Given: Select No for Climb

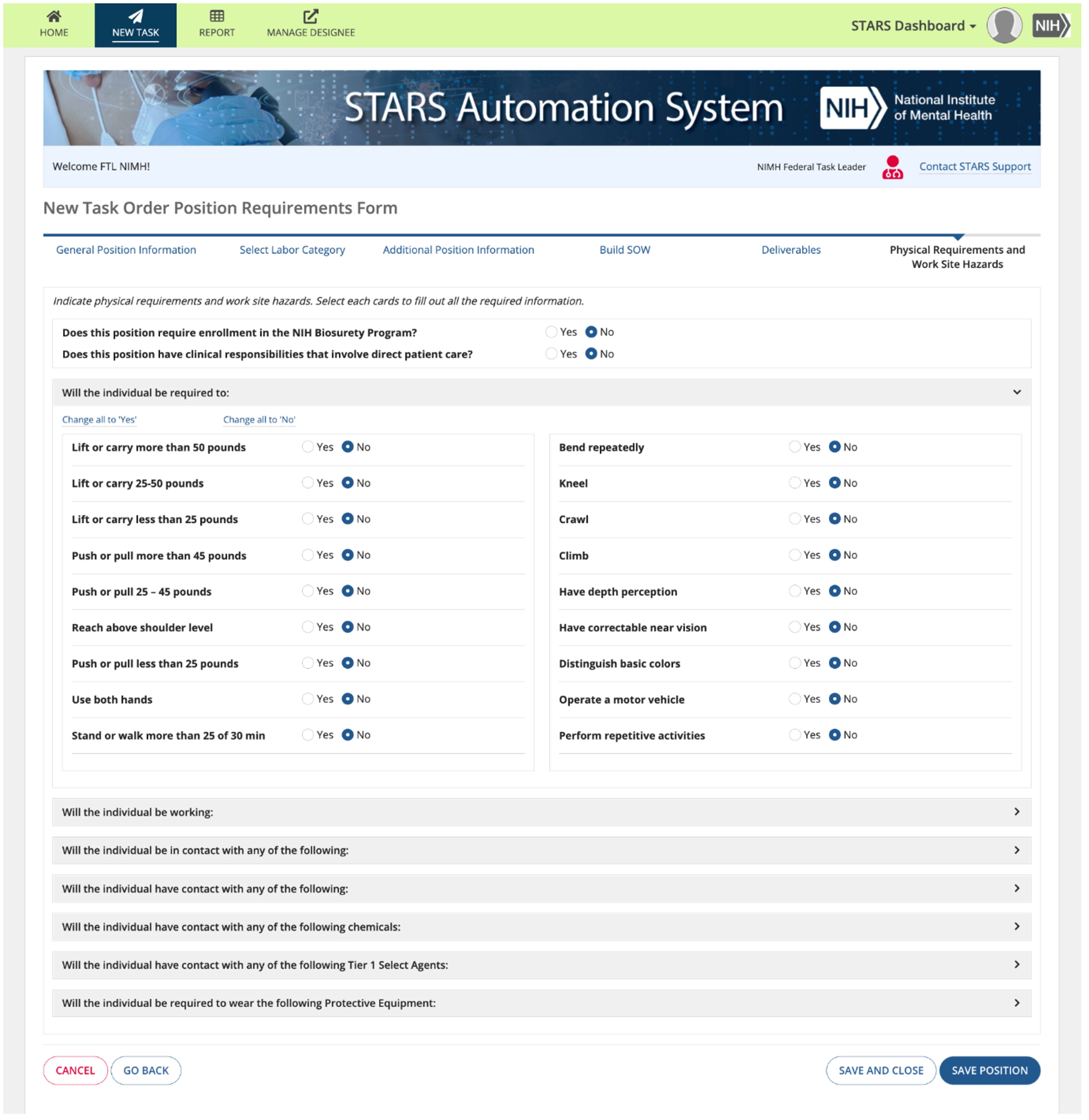Looking at the screenshot, I should (835, 555).
